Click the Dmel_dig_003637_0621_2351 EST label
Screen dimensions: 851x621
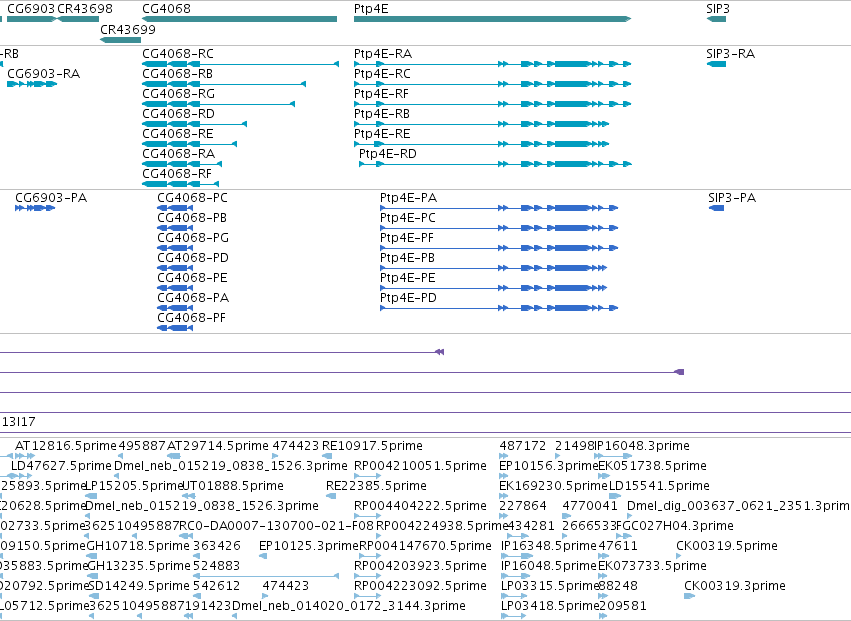coord(739,506)
